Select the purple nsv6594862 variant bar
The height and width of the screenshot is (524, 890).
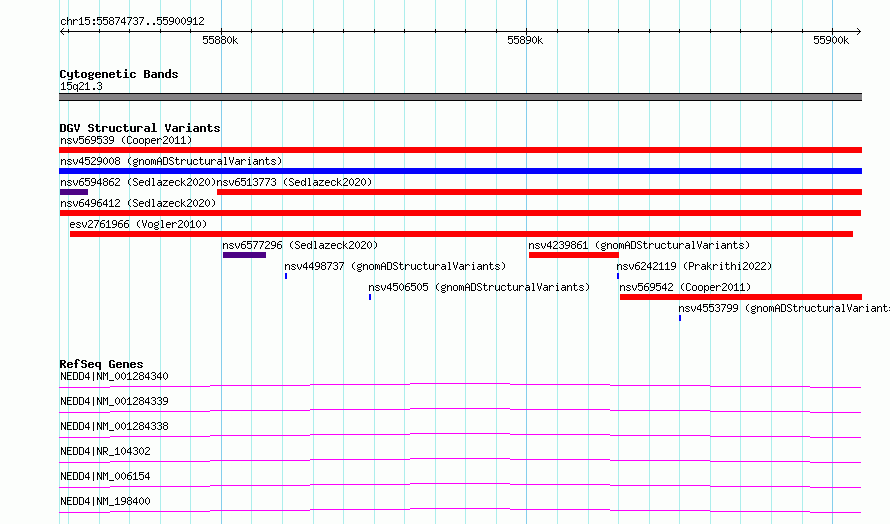coord(74,192)
